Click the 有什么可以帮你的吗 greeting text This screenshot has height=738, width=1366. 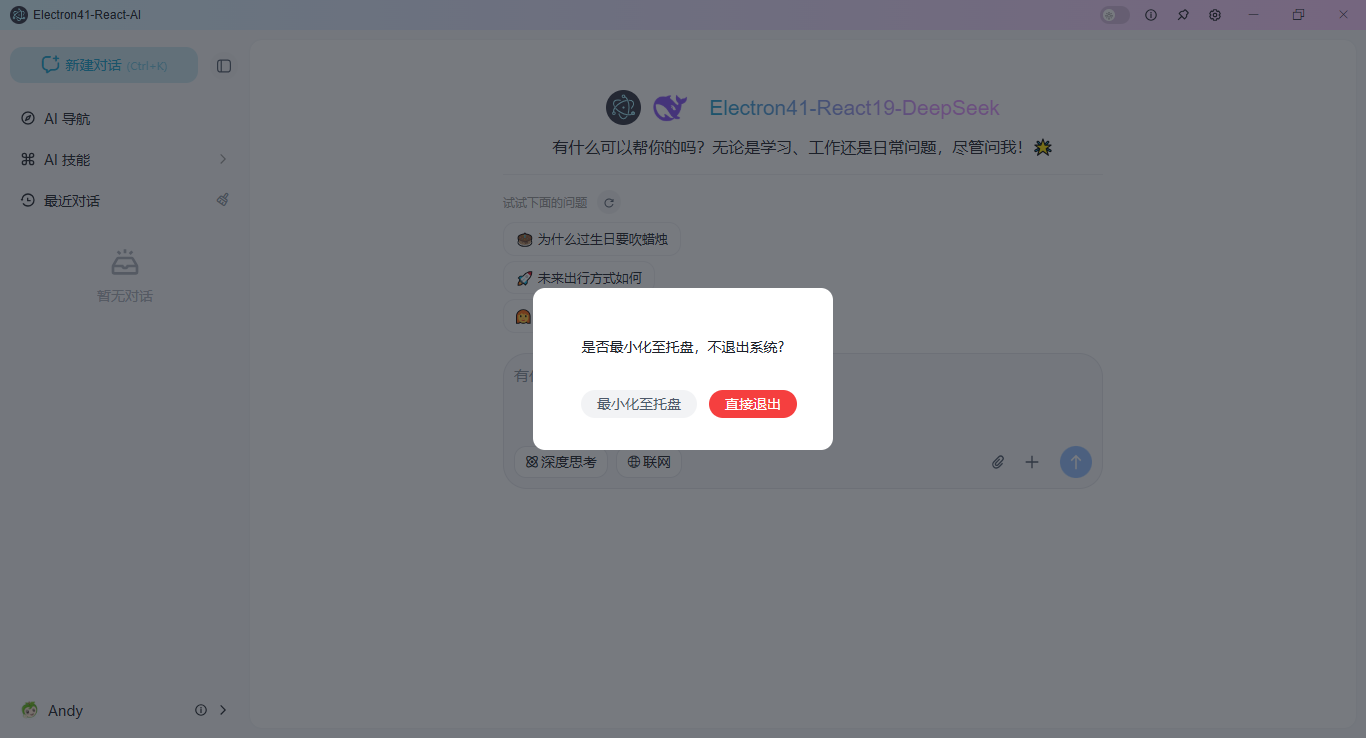(801, 148)
